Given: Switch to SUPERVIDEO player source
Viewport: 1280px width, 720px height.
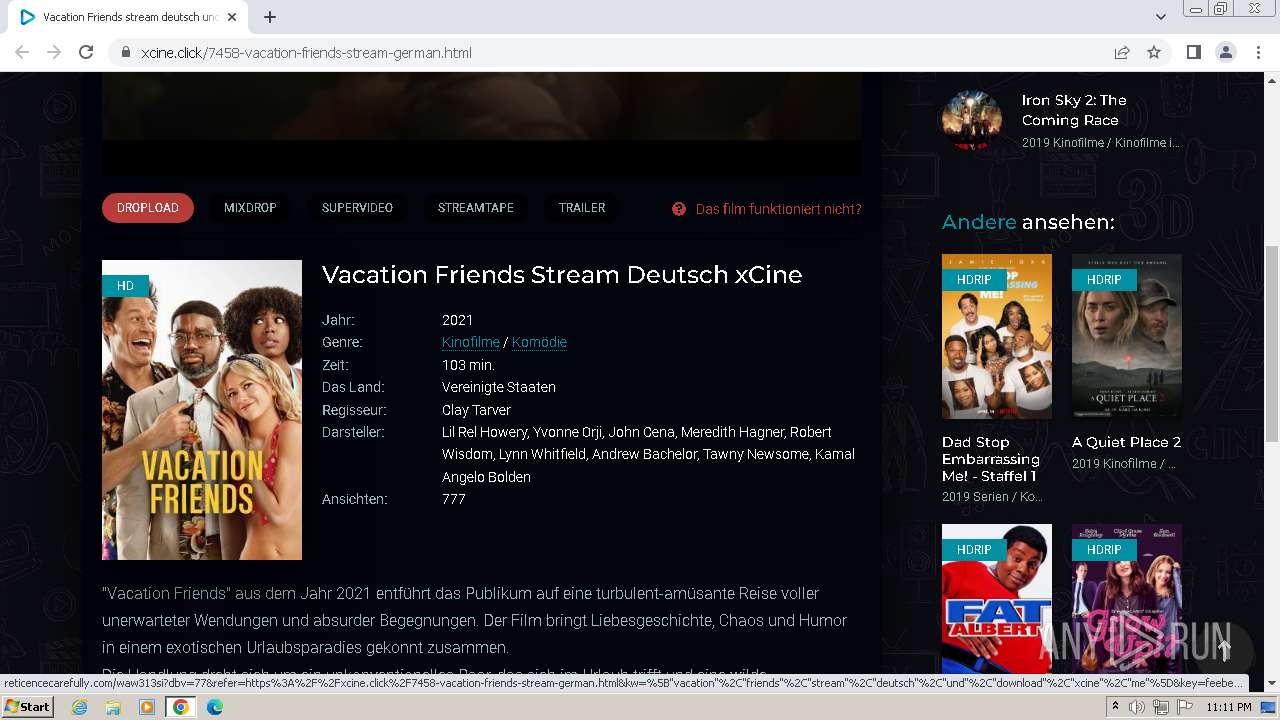Looking at the screenshot, I should [357, 208].
